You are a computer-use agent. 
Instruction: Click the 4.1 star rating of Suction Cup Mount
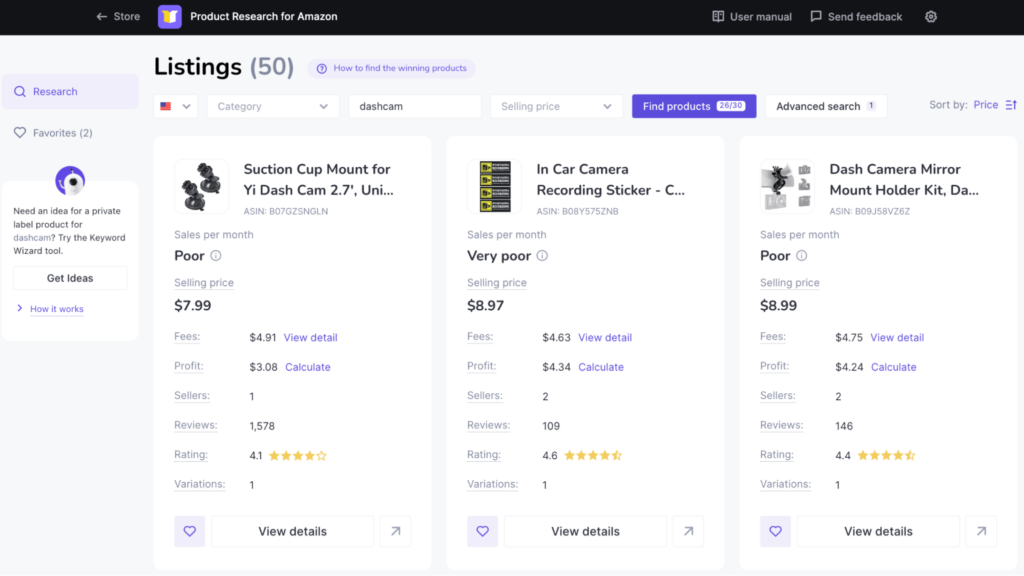click(288, 456)
